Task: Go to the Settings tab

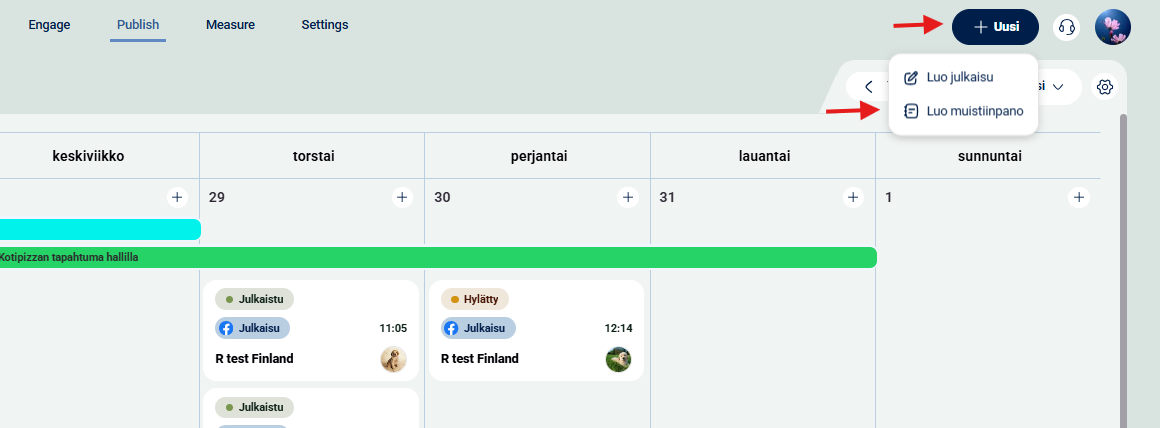Action: click(325, 24)
